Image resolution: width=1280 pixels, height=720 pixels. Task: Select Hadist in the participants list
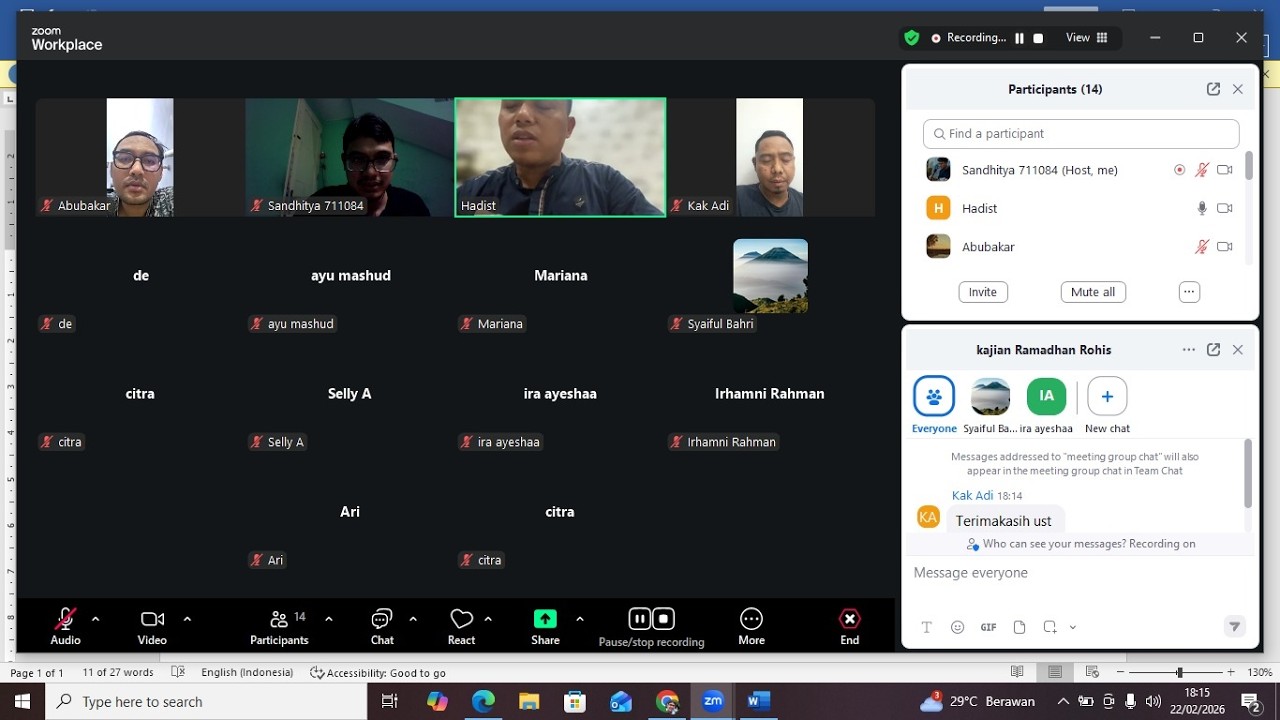pos(1081,208)
